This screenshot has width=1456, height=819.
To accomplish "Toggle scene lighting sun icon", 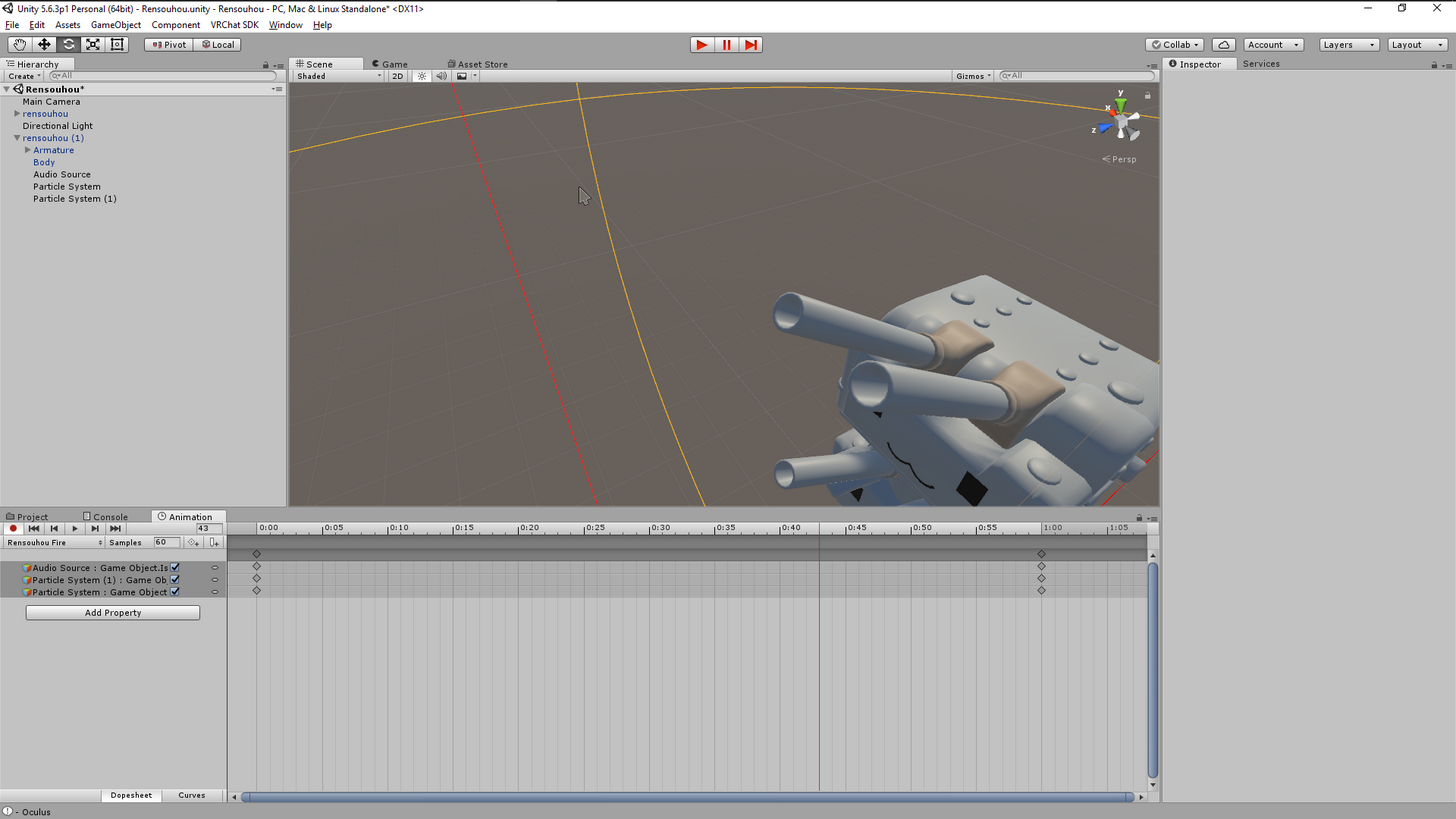I will (422, 76).
